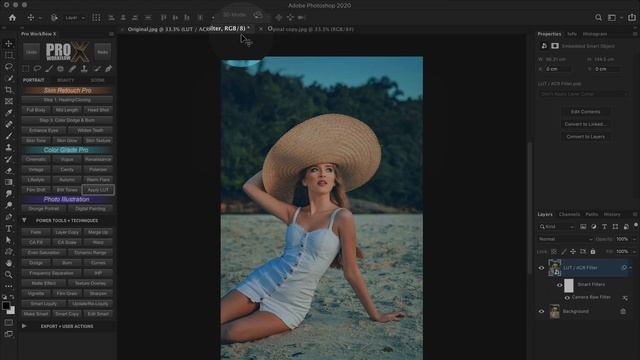Select the Type tool
Viewport: 640px width, 360px height.
(9, 229)
